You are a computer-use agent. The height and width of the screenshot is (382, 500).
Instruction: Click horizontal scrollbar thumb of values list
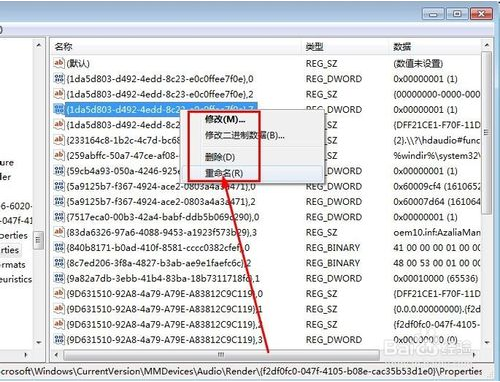(x=221, y=355)
